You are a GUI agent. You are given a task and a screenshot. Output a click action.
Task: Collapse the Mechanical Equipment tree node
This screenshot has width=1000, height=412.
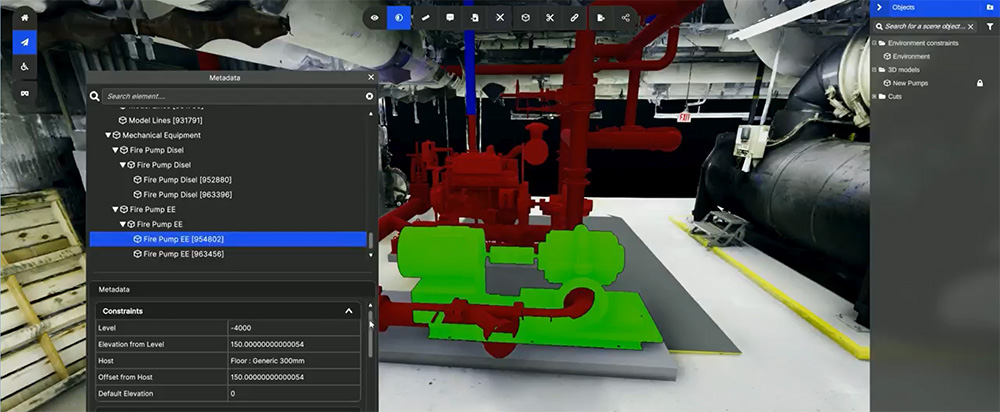click(x=108, y=135)
